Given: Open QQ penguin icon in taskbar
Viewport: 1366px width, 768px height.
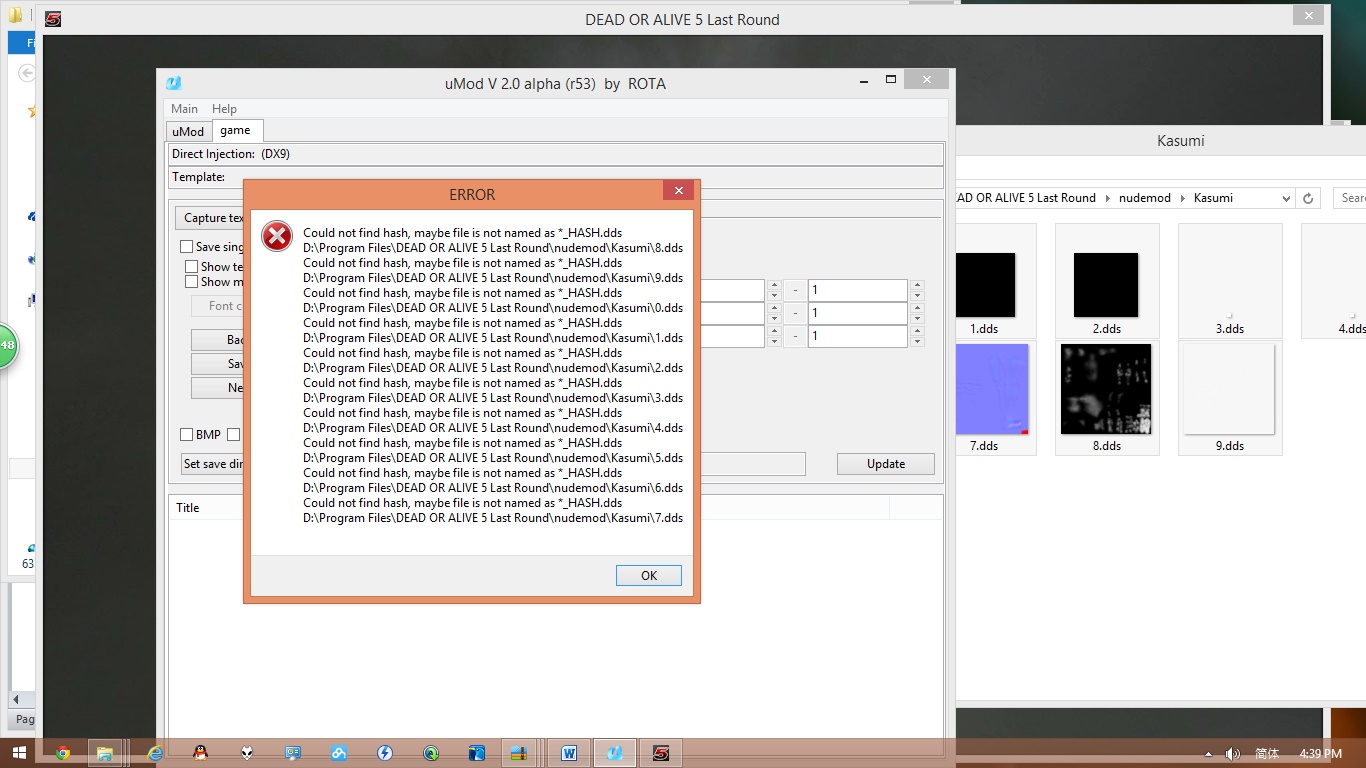Looking at the screenshot, I should click(x=201, y=753).
